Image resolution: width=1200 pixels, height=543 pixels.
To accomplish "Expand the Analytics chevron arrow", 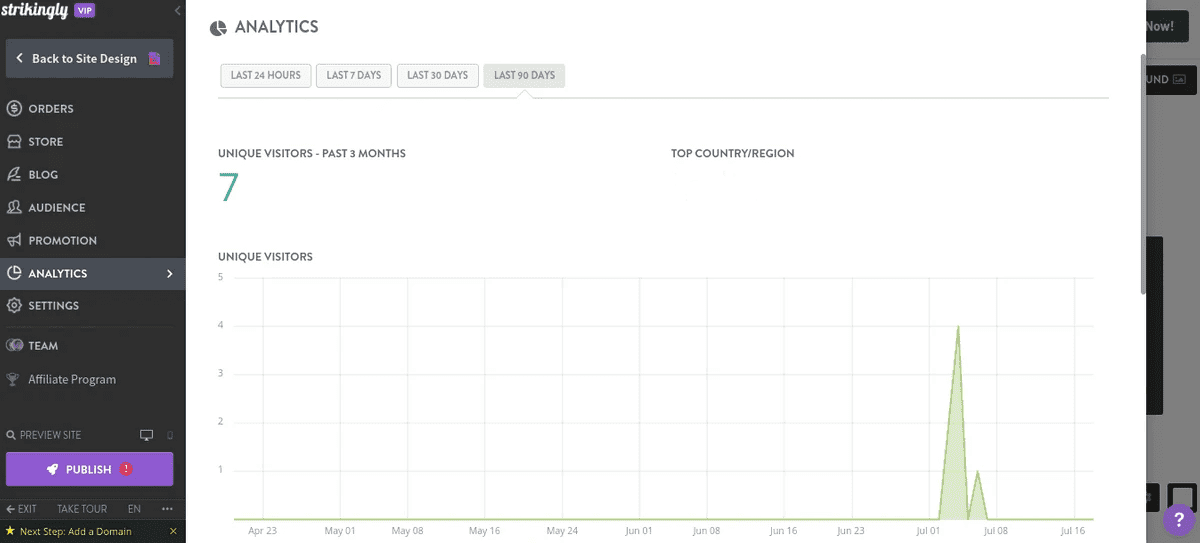I will point(170,273).
